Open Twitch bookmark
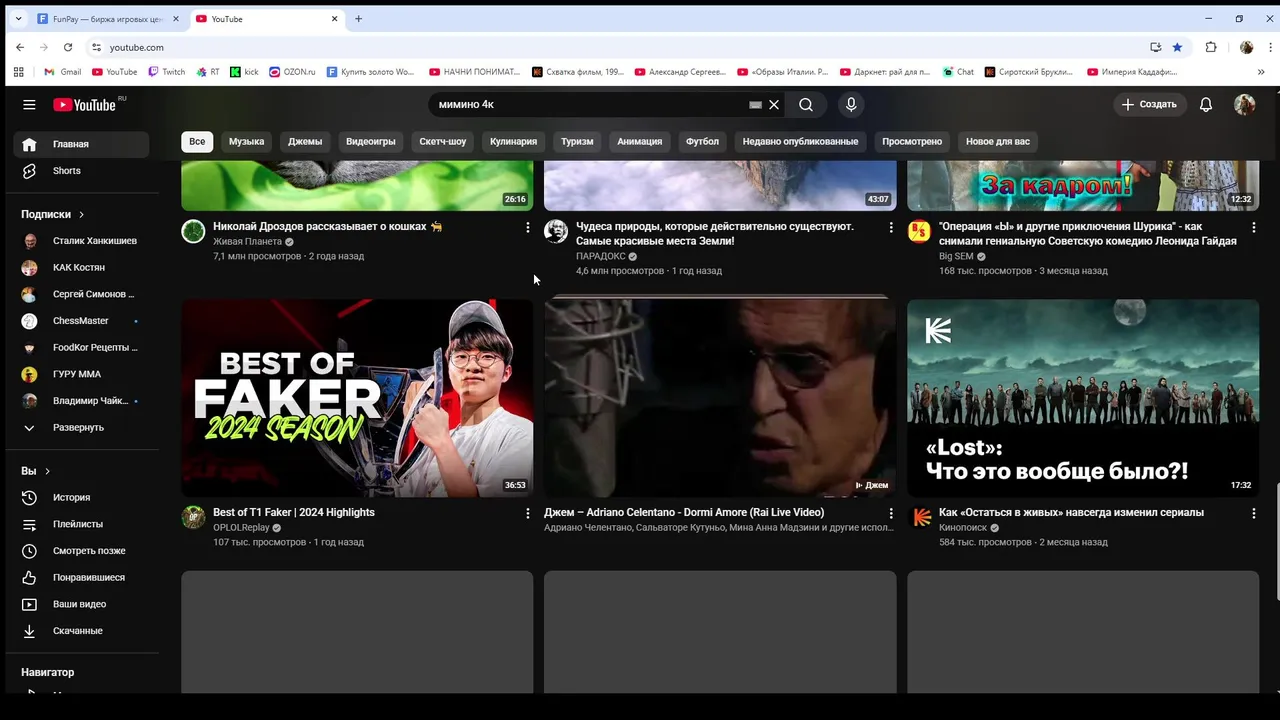Viewport: 1280px width, 720px height. pos(166,72)
